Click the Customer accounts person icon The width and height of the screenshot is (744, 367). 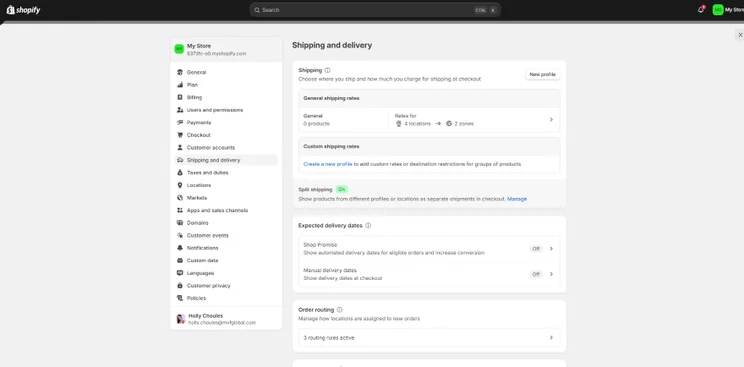pos(180,148)
